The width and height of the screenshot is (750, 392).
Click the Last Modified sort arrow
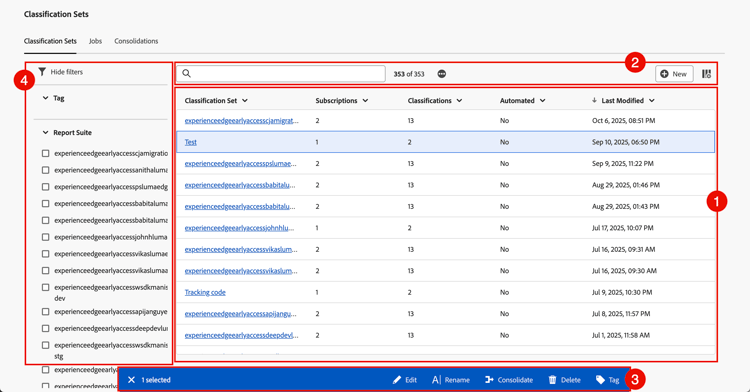pyautogui.click(x=594, y=100)
